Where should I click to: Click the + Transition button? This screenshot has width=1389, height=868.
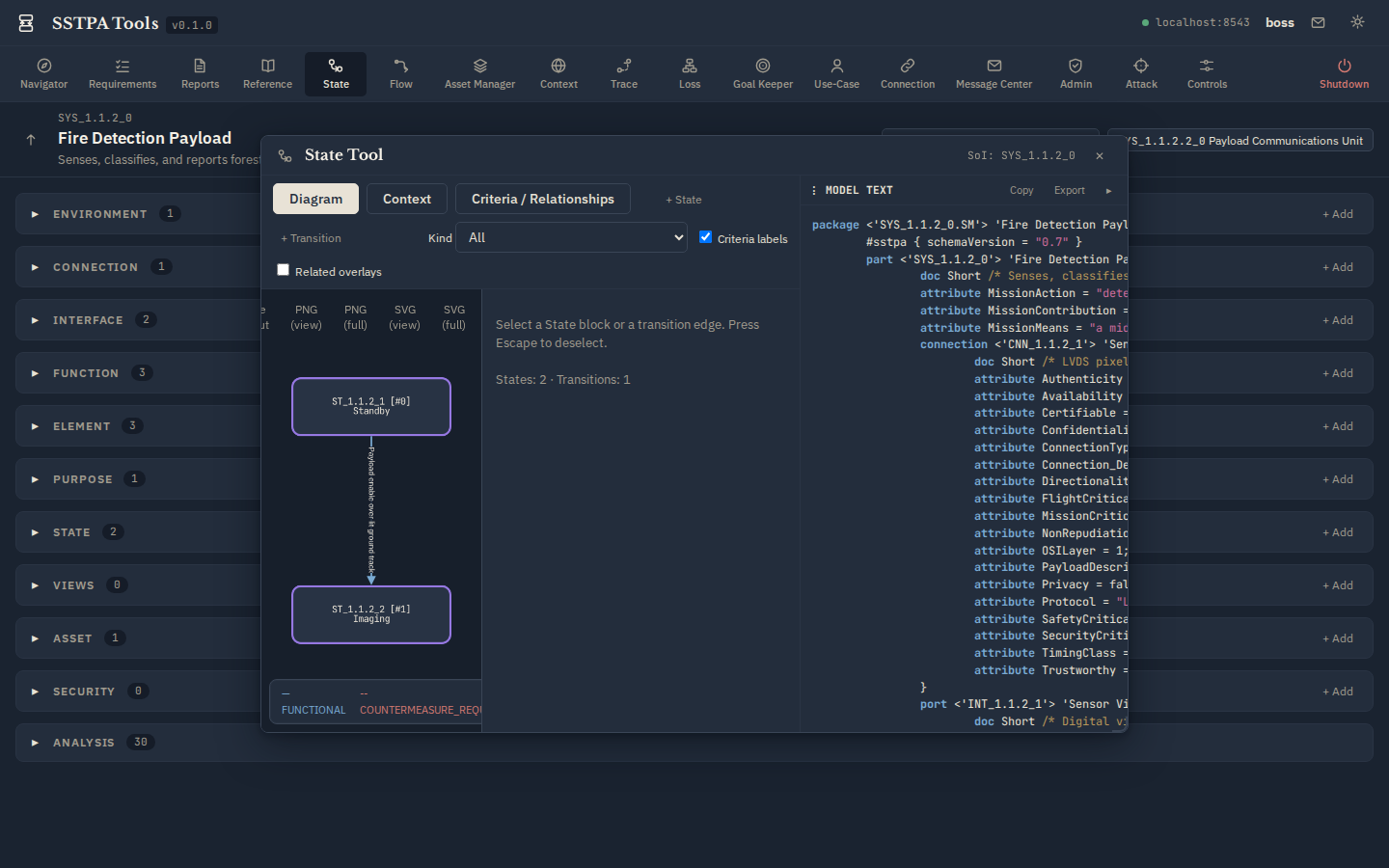311,238
